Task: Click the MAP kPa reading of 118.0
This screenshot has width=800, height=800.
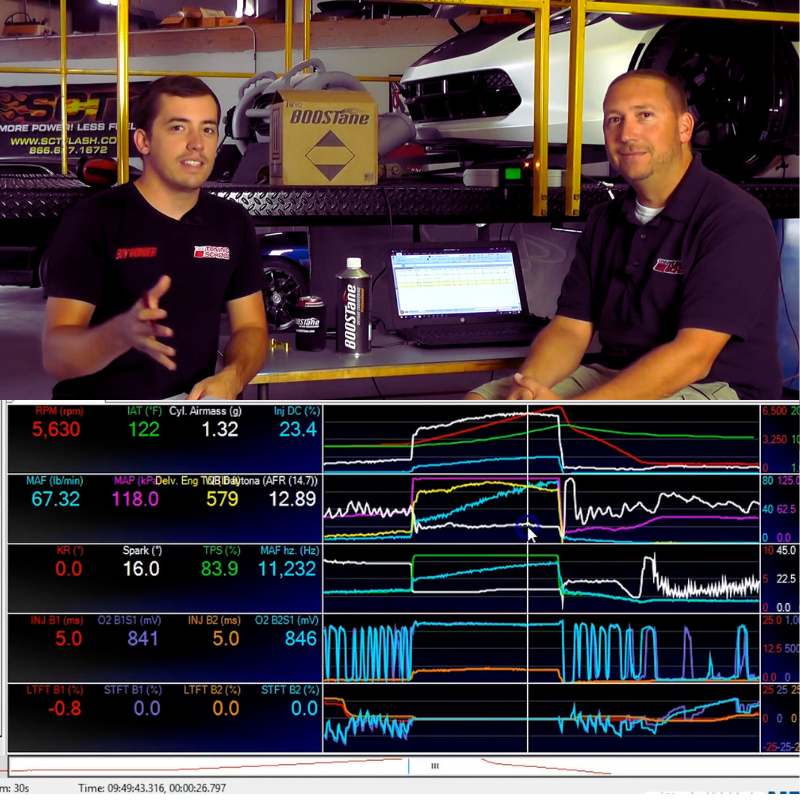Action: 135,499
